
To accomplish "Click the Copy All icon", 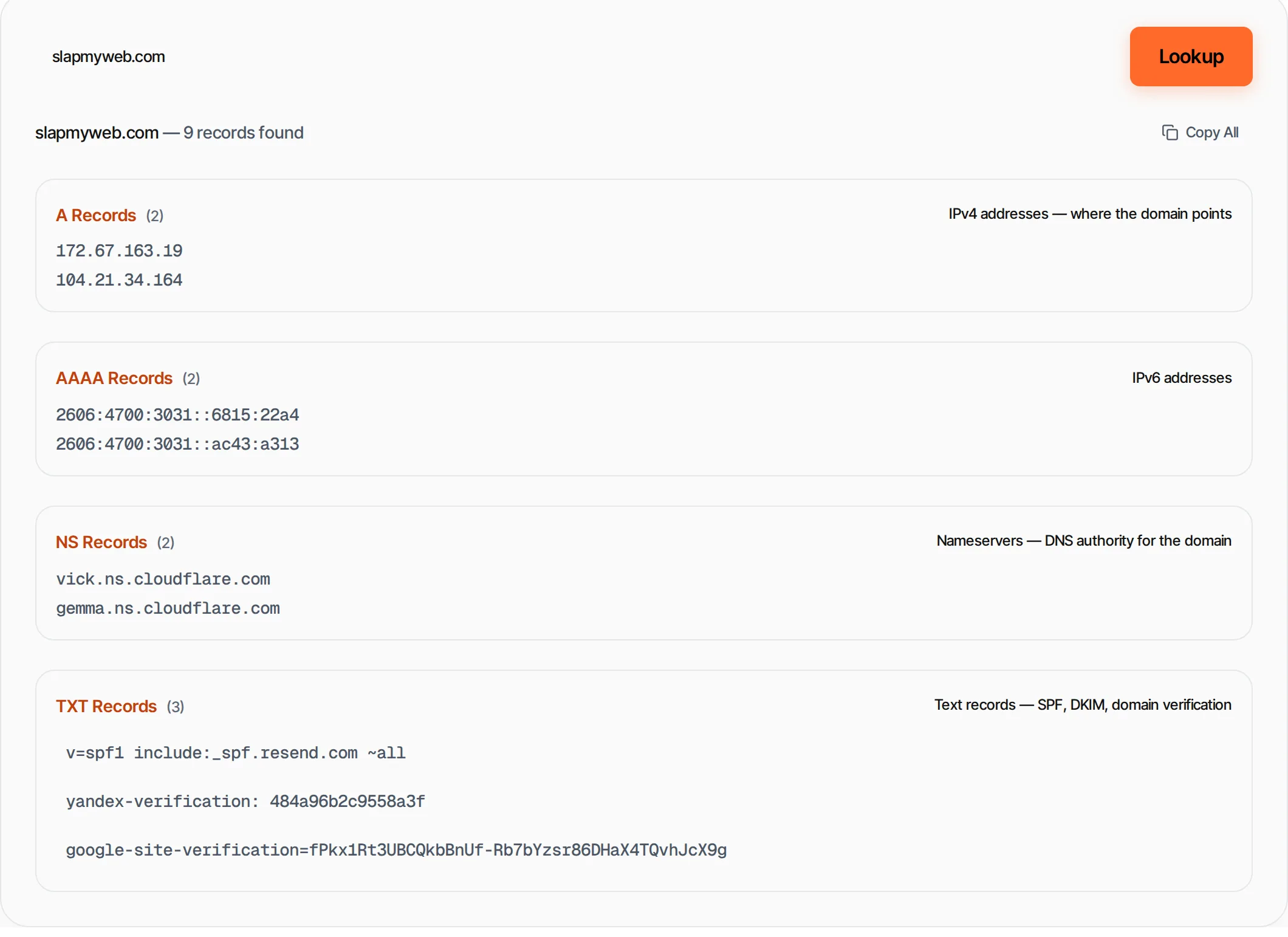I will 1170,132.
